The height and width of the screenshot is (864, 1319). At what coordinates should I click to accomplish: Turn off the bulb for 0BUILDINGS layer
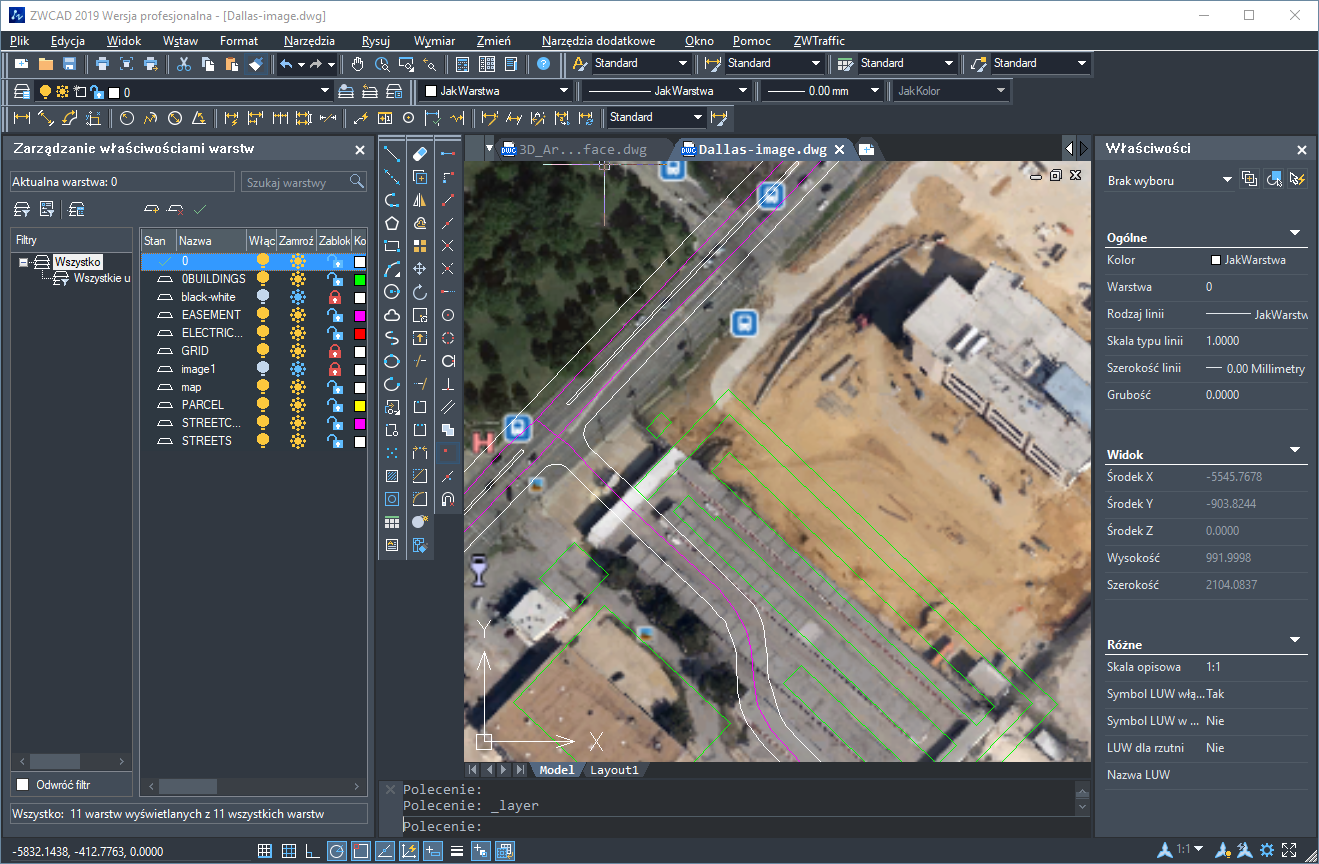tap(265, 278)
